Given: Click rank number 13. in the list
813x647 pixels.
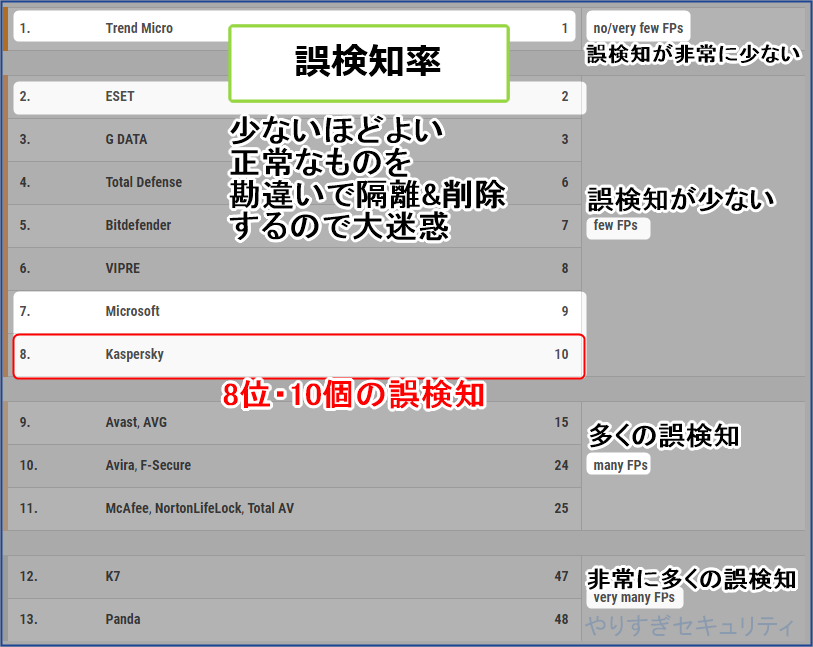Looking at the screenshot, I should 29,620.
